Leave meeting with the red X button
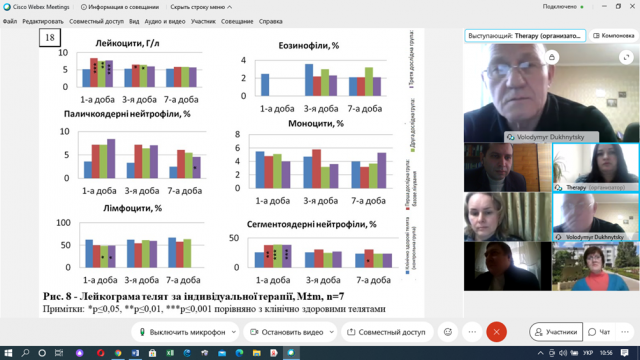This screenshot has width=640, height=360. [x=496, y=332]
